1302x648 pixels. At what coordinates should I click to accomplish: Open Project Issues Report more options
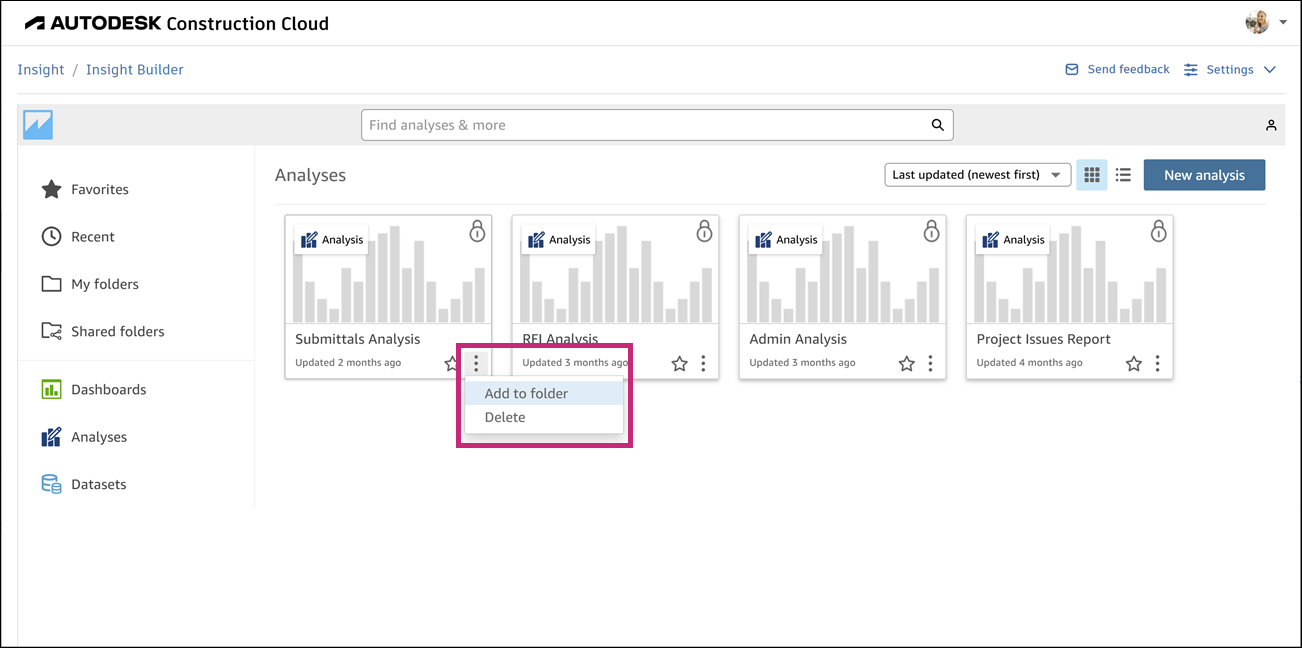[1157, 364]
